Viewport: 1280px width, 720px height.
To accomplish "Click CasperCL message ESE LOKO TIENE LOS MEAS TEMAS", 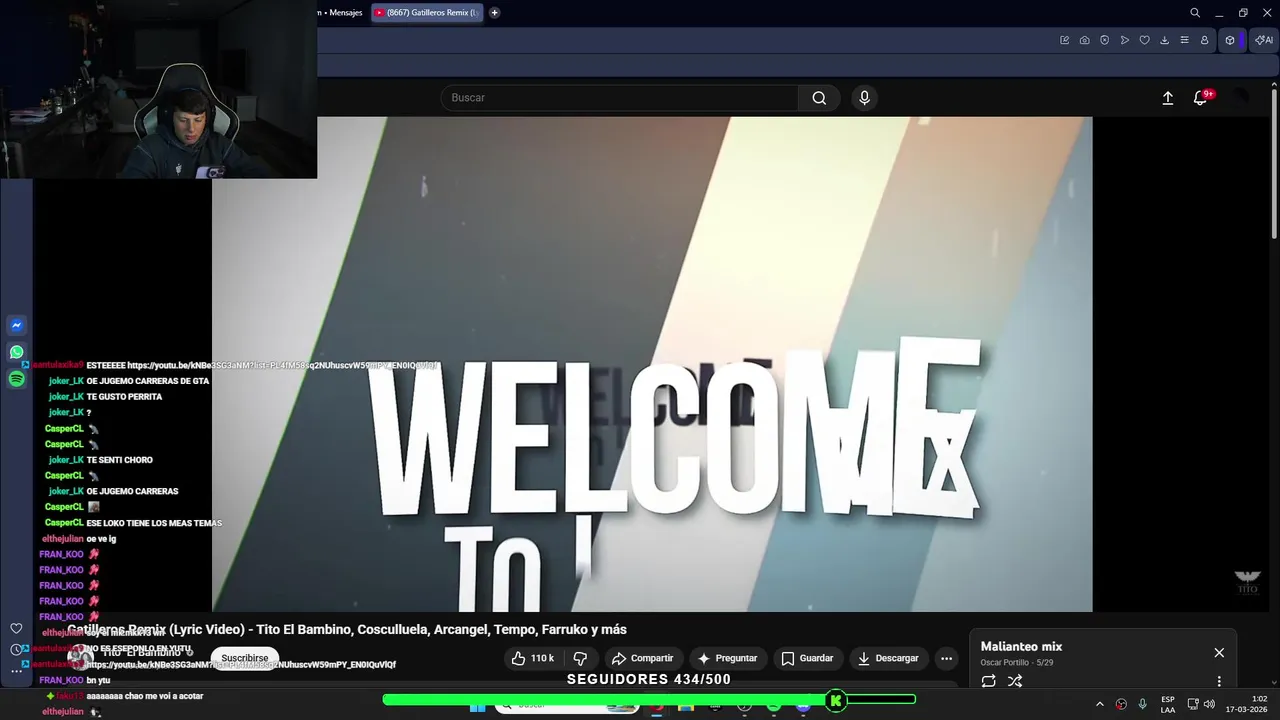I will (154, 523).
